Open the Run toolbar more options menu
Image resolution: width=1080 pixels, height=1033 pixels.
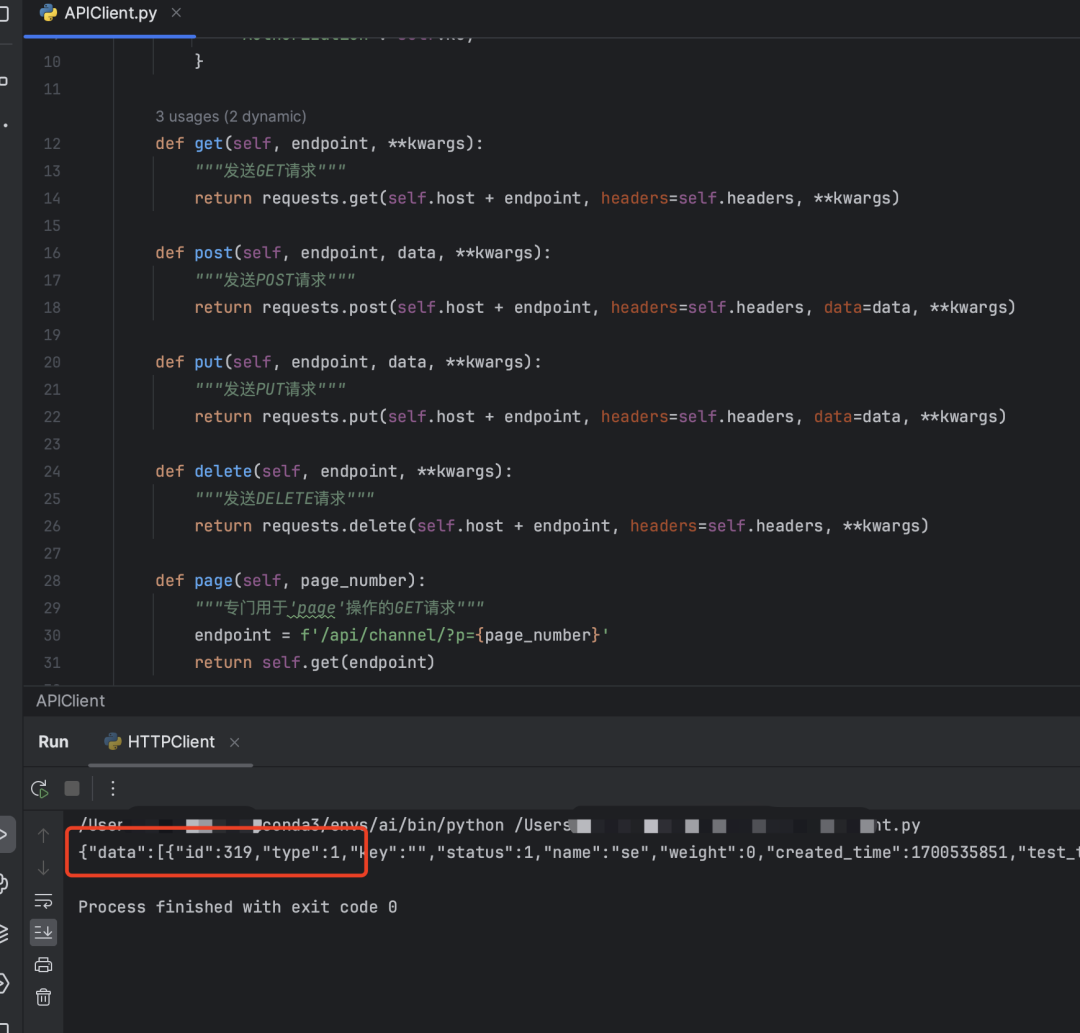point(113,789)
